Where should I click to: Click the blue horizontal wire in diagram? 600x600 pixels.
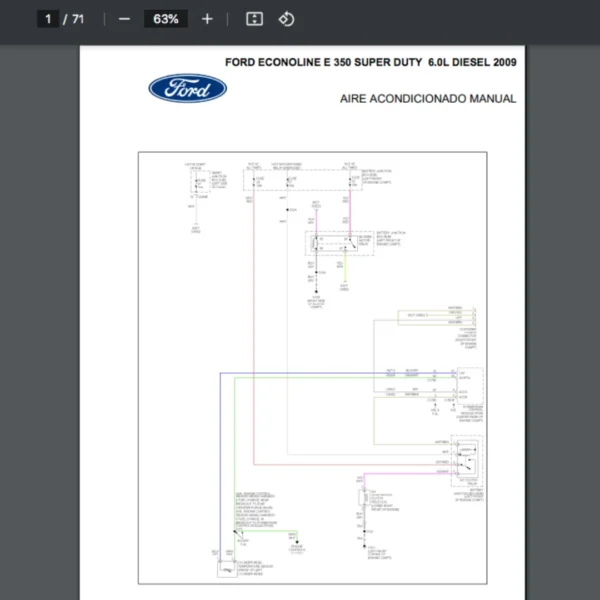point(300,373)
